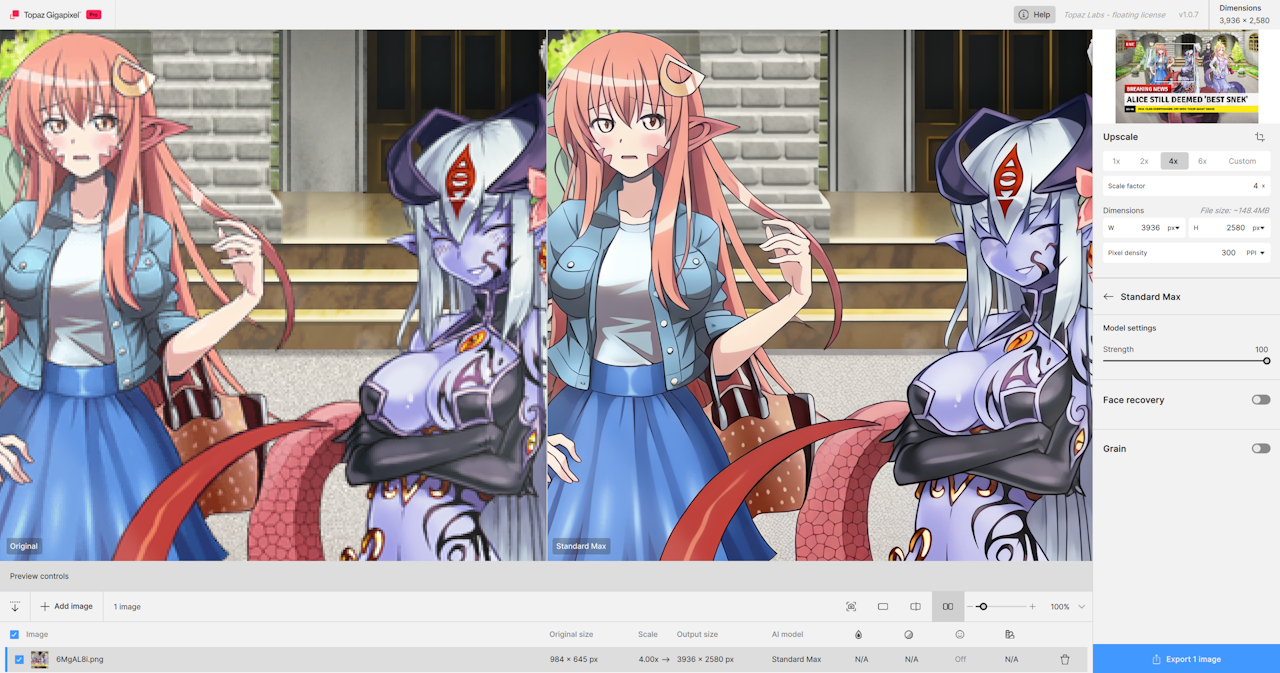Open the Help button
Screen dimensions: 1280x673
point(1035,15)
